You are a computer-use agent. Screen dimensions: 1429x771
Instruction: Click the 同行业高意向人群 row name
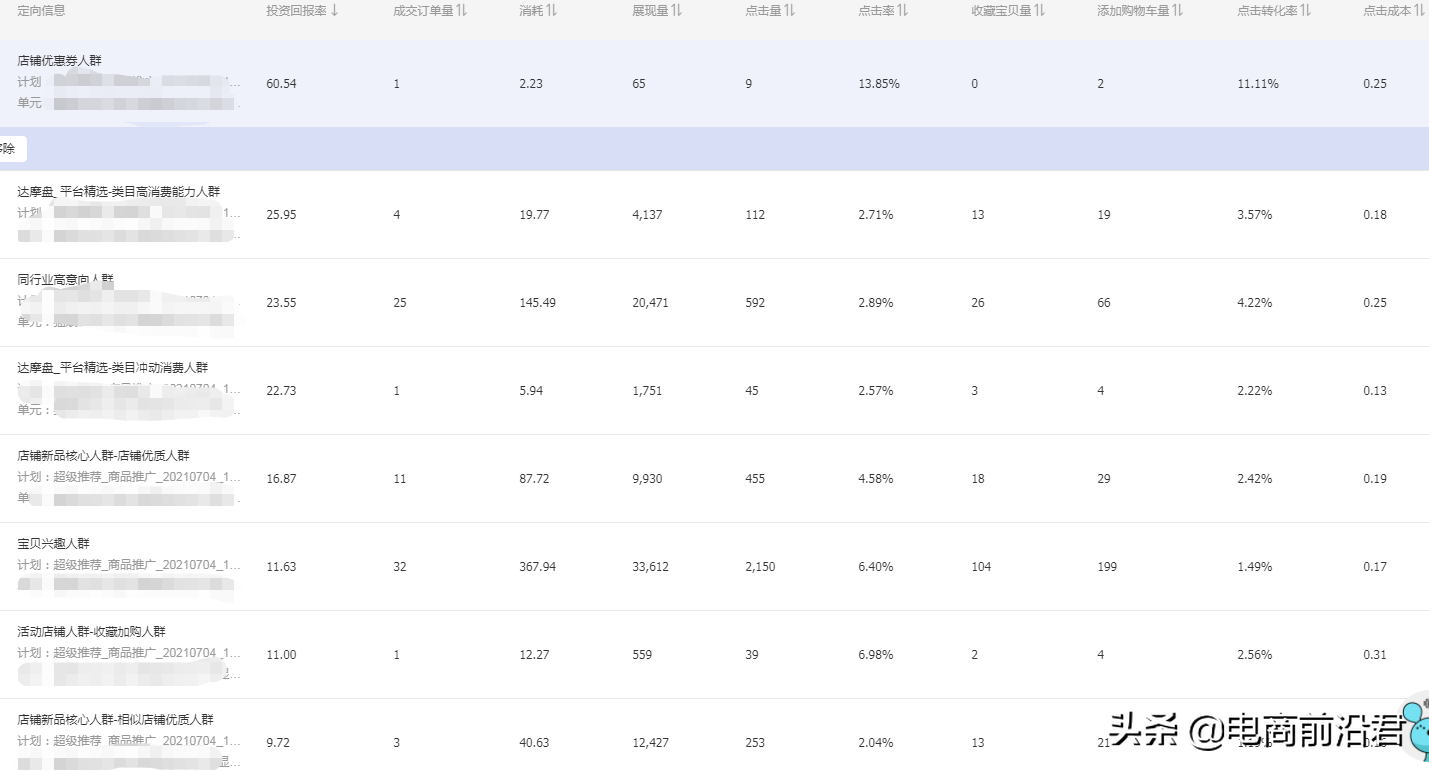(x=65, y=280)
